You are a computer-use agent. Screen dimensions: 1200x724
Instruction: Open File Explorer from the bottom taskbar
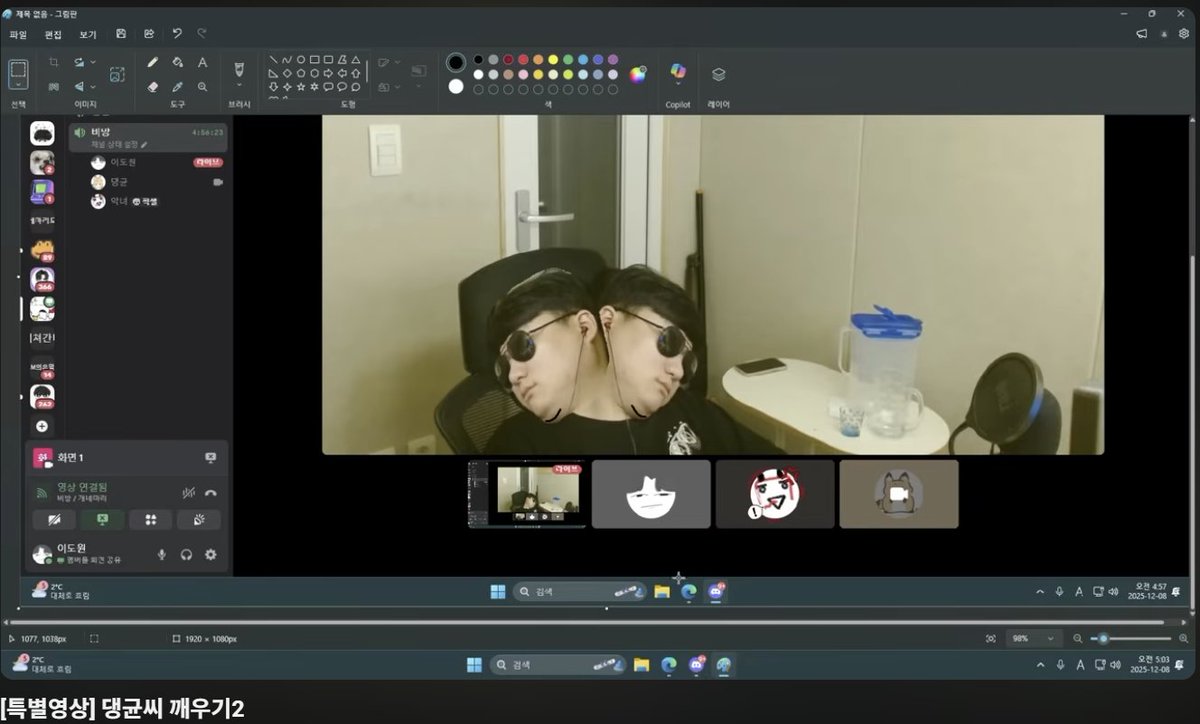pyautogui.click(x=641, y=665)
